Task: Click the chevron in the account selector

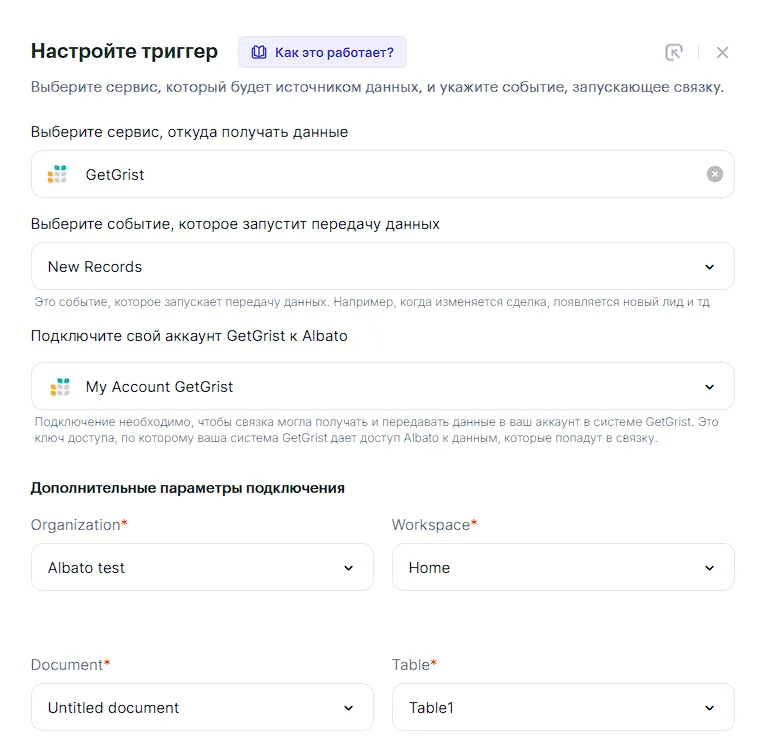Action: pos(709,387)
